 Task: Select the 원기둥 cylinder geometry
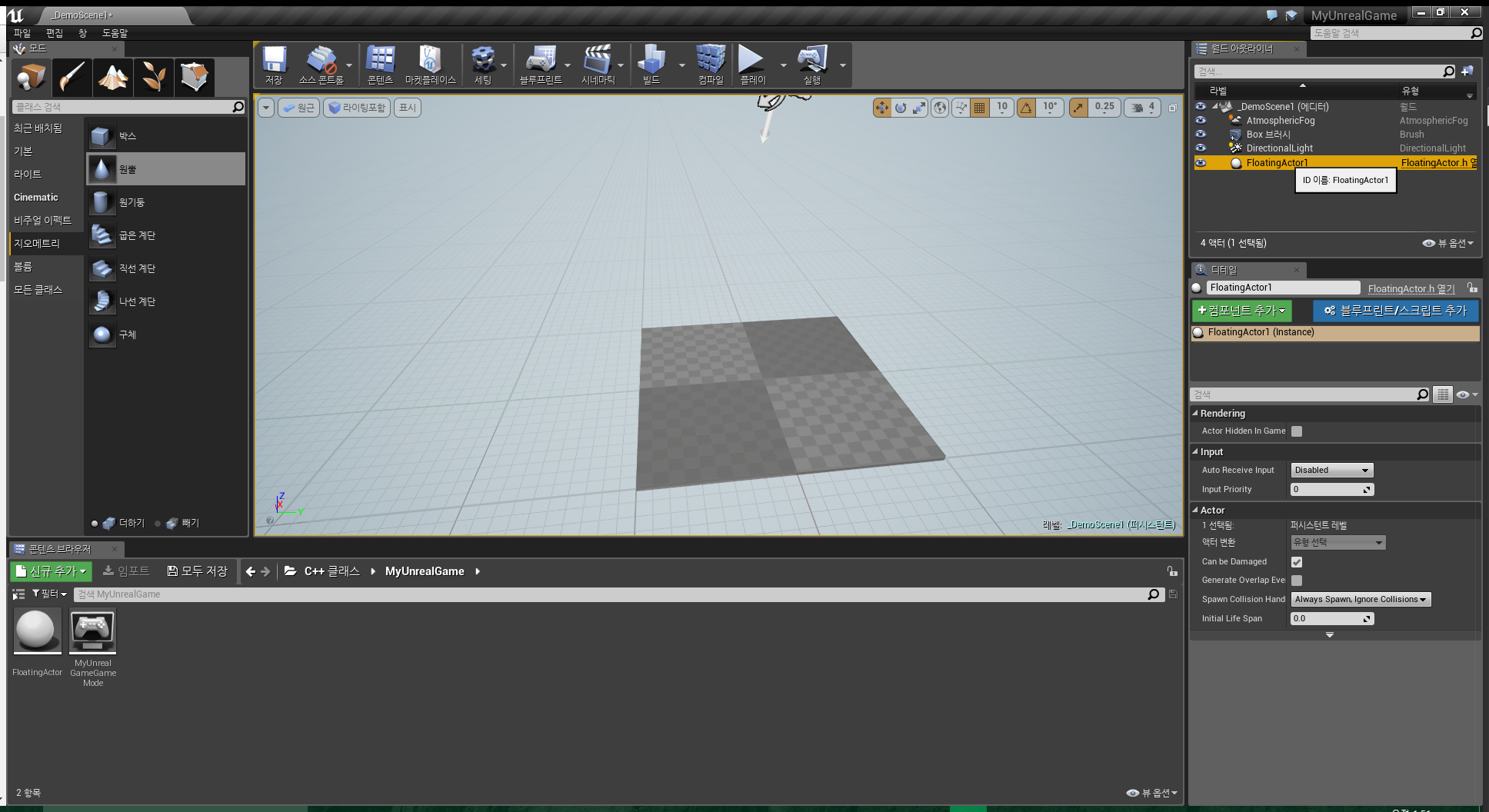pos(165,202)
